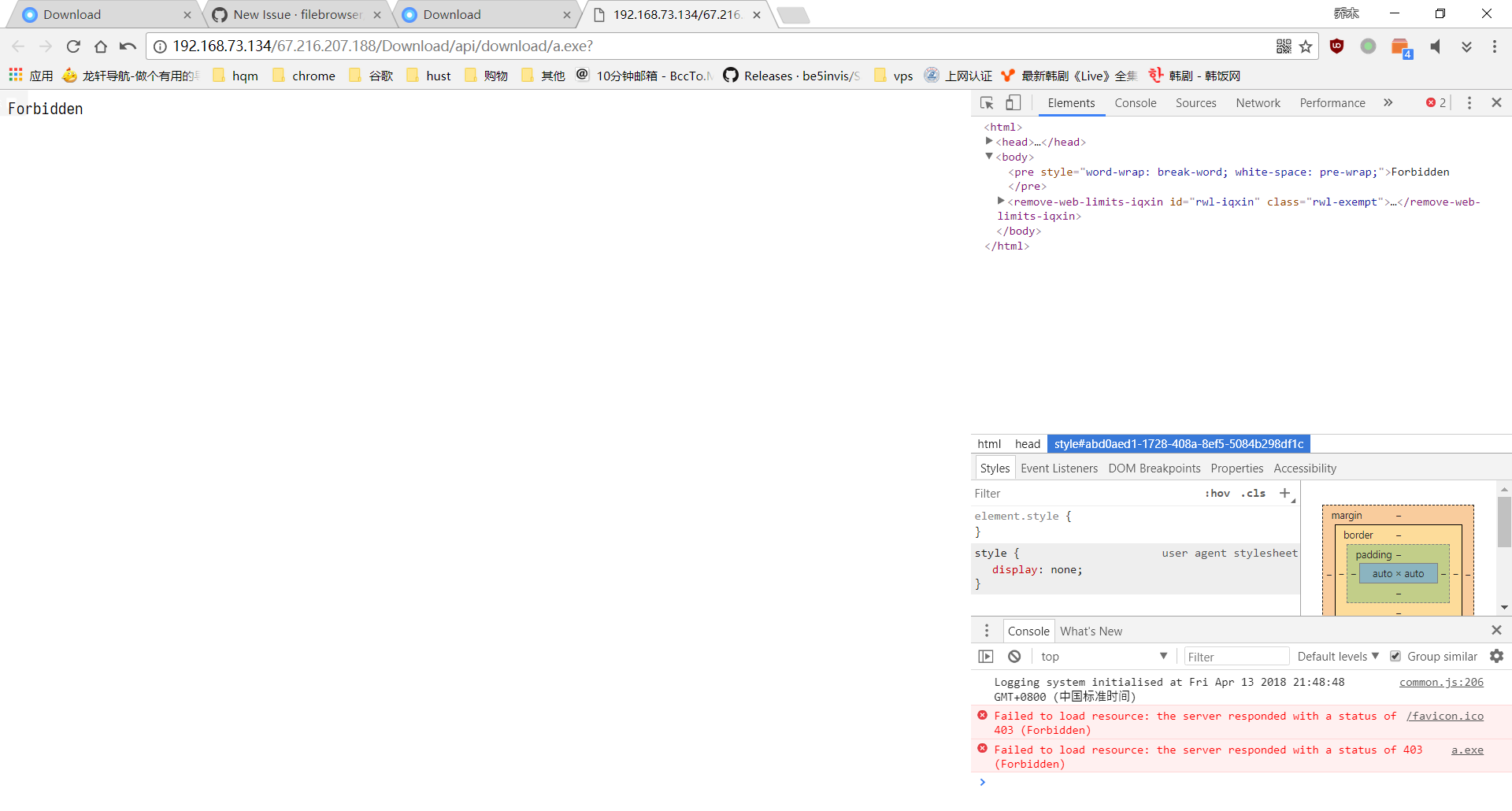
Task: Collapse the body element node
Action: coord(989,156)
